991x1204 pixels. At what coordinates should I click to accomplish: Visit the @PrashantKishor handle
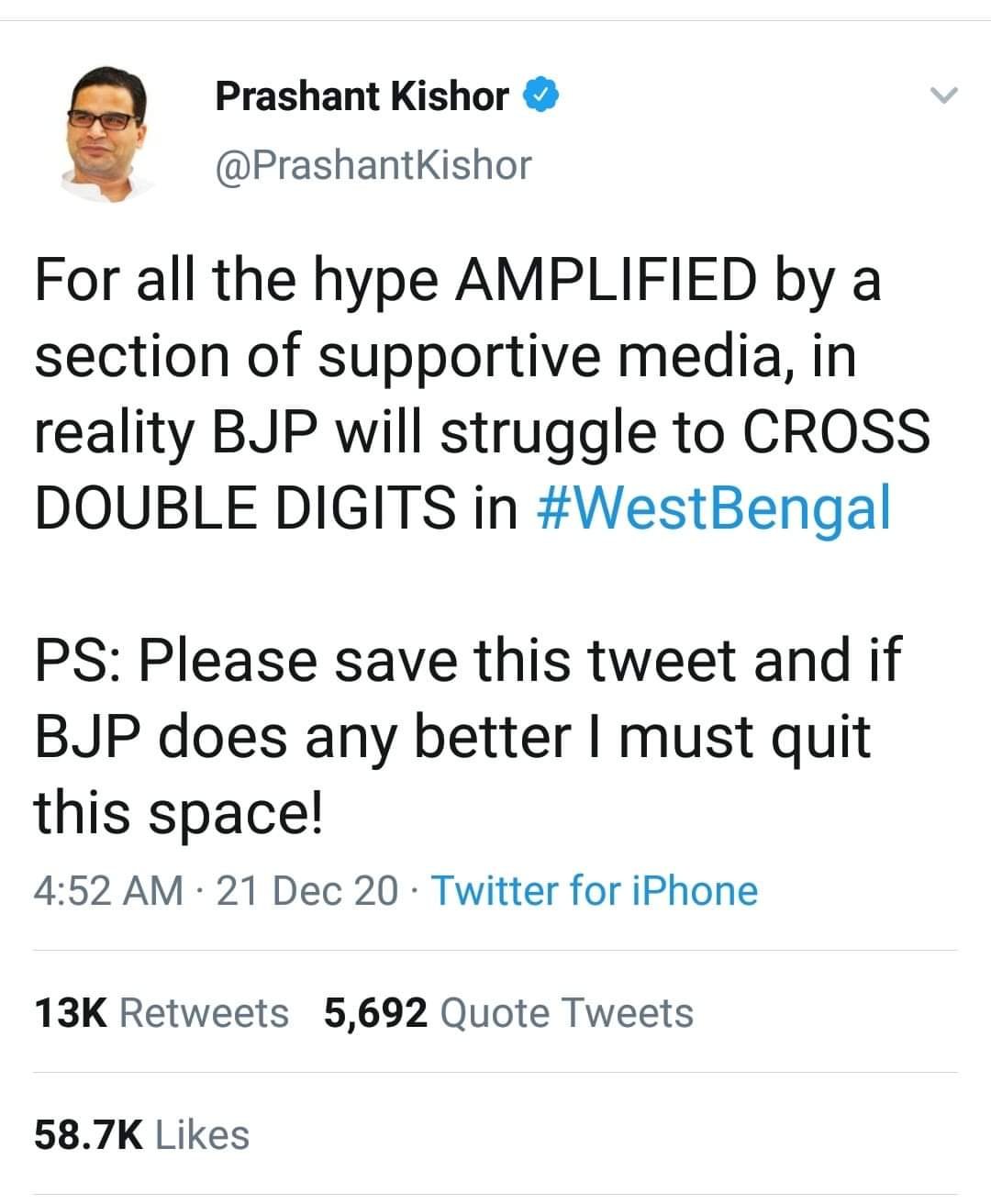point(373,164)
